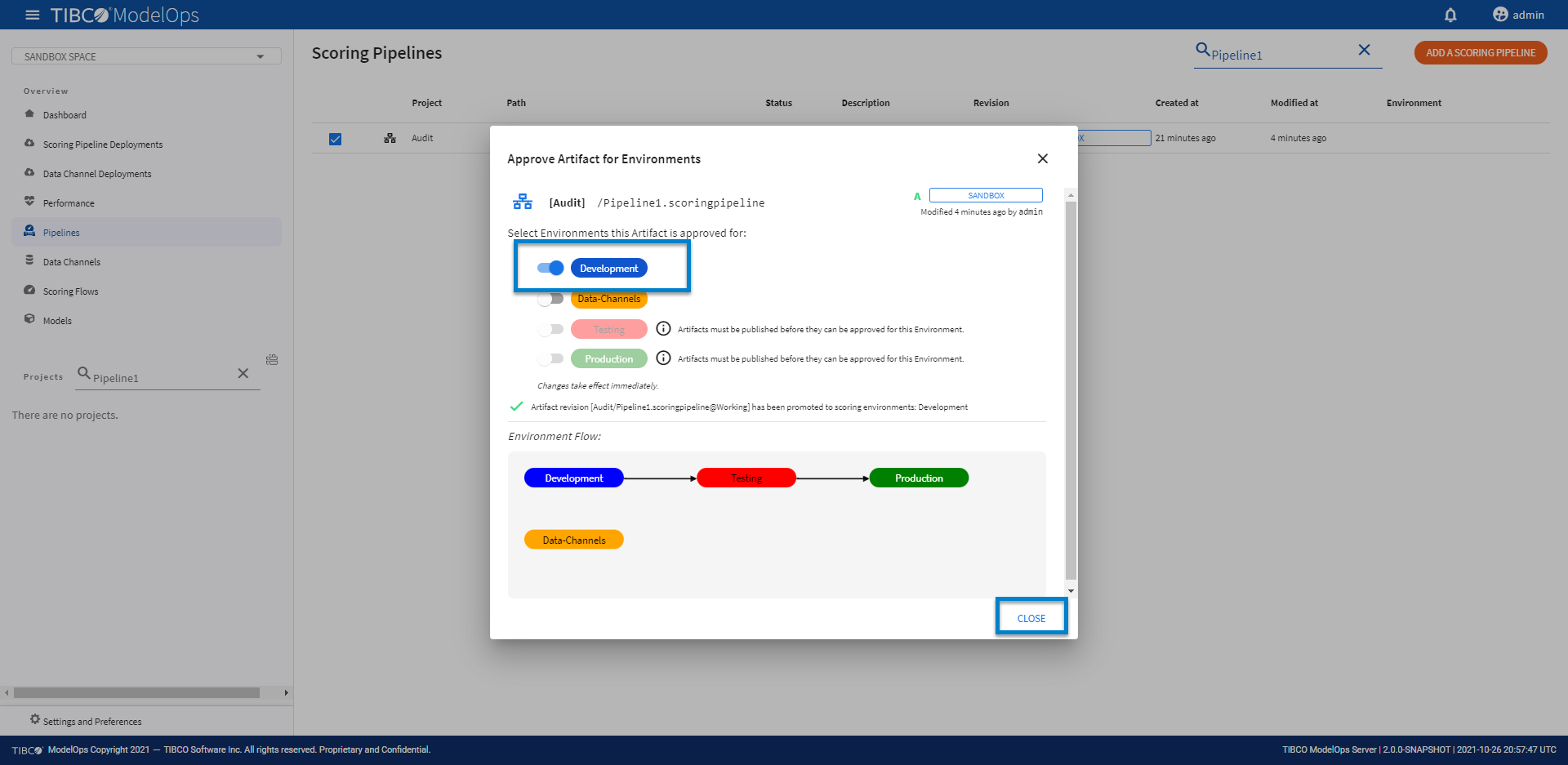Click the Projects search input field
1568x765 pixels.
[163, 378]
